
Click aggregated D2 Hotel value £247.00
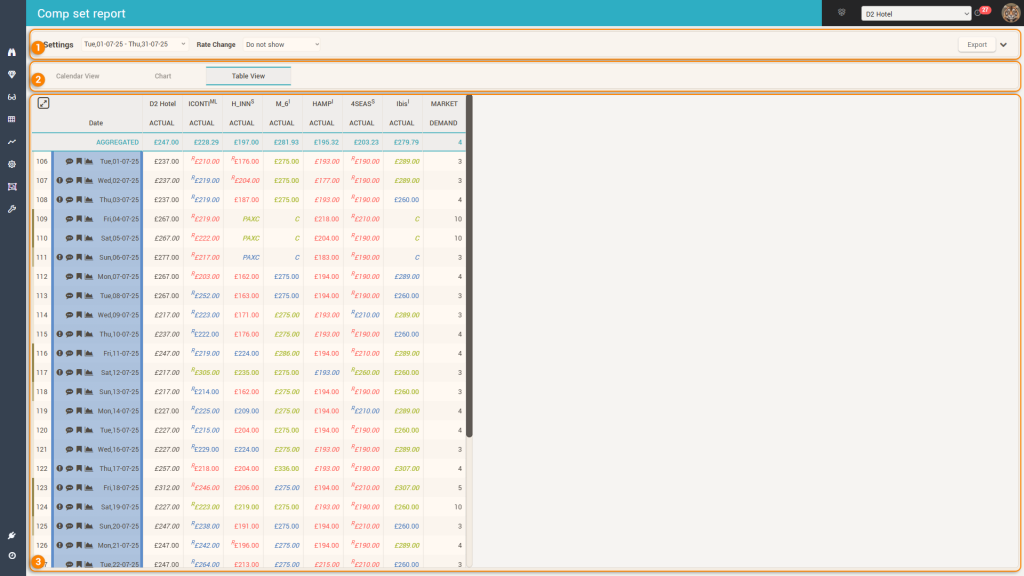click(x=166, y=142)
